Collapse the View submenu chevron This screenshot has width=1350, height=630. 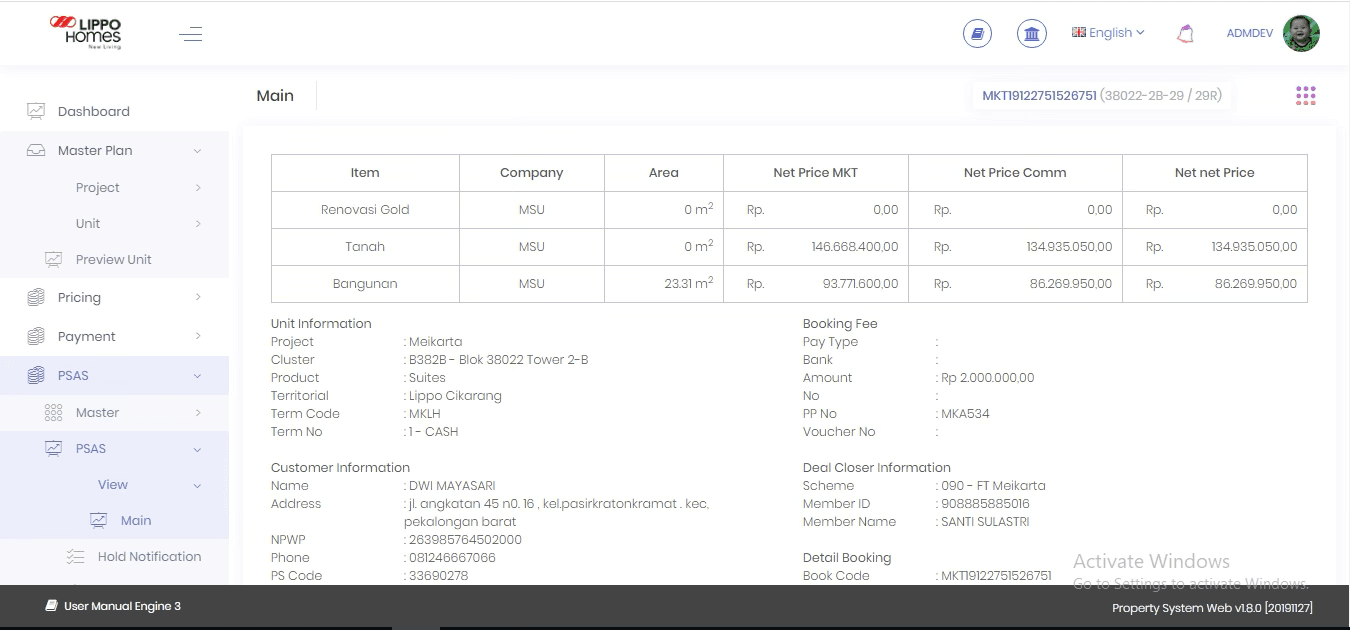click(197, 486)
